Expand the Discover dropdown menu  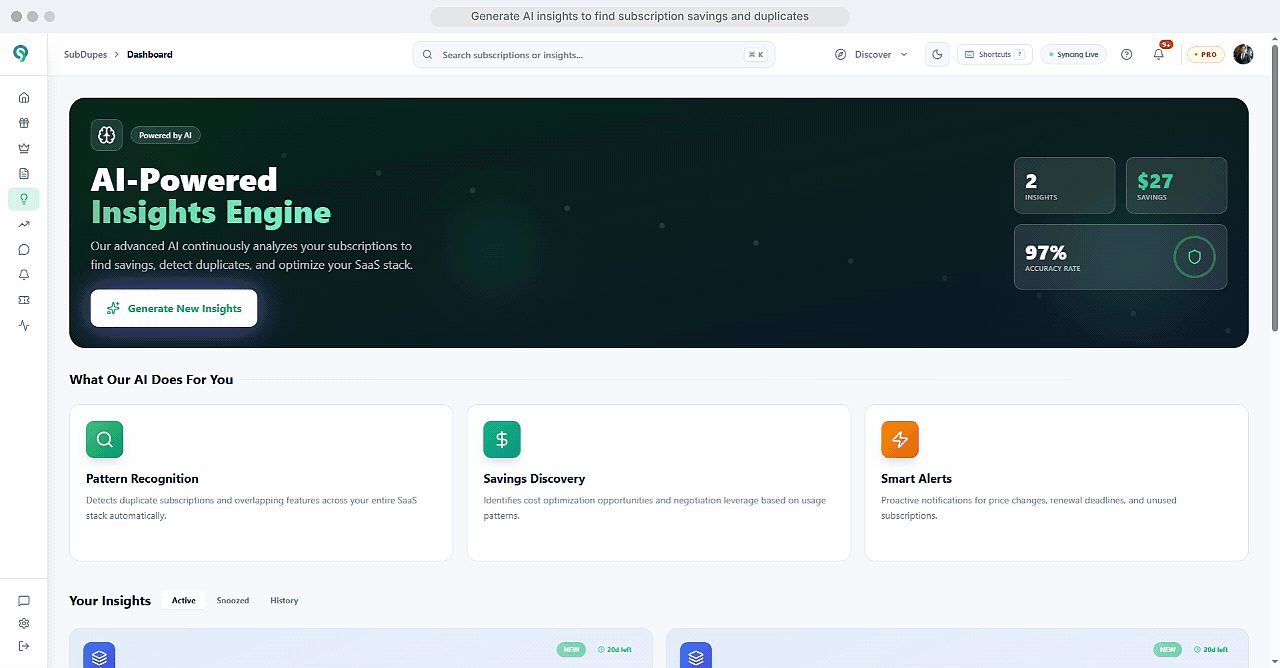(871, 54)
